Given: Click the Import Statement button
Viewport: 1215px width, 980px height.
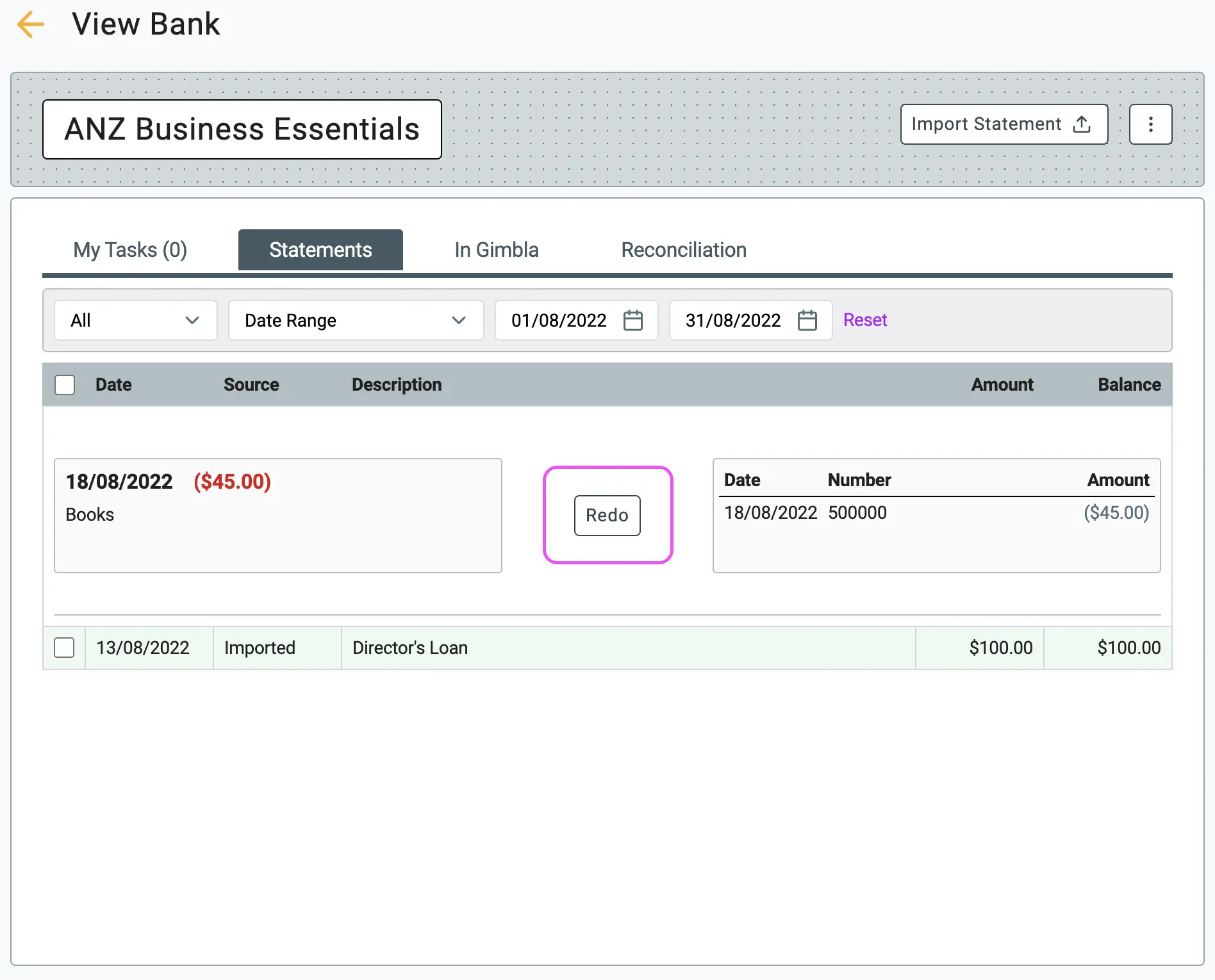Looking at the screenshot, I should [x=1004, y=124].
